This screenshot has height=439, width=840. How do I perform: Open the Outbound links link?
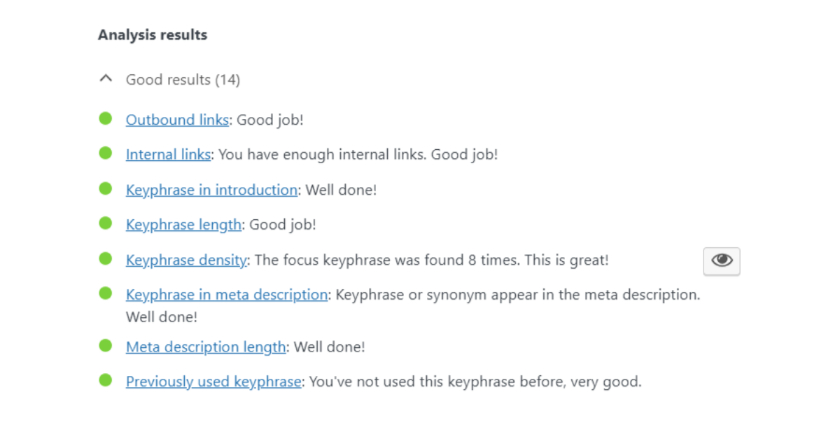(177, 120)
